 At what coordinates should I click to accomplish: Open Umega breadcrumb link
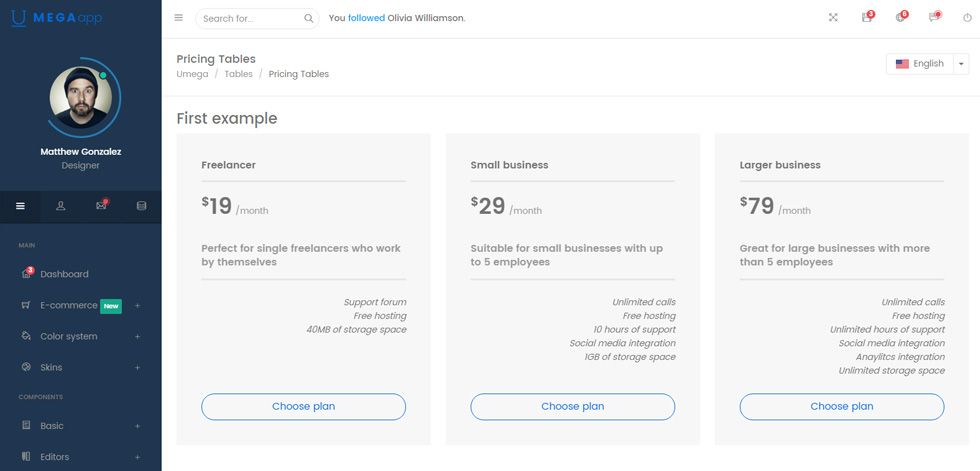(192, 74)
